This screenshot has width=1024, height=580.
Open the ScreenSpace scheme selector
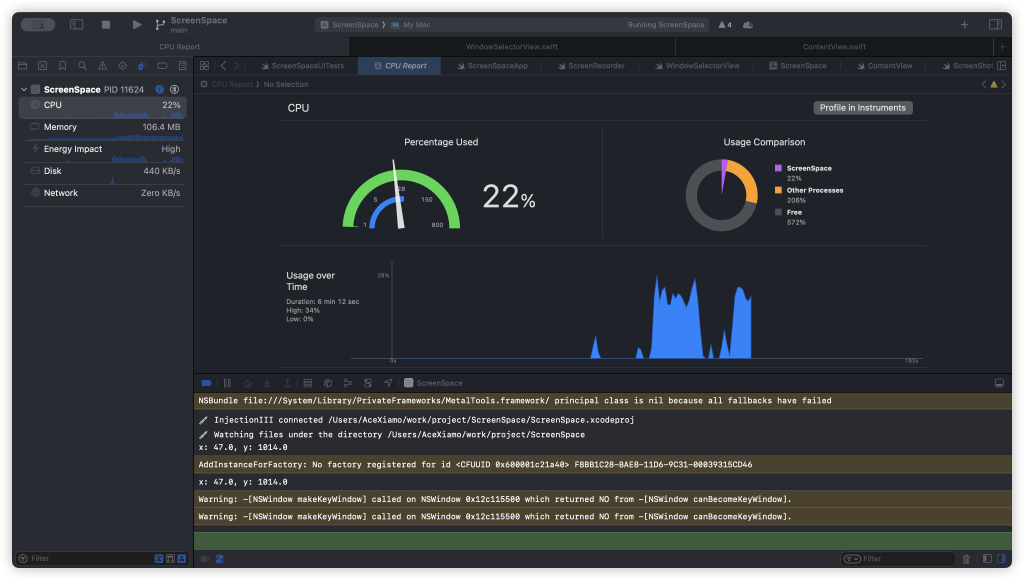click(x=350, y=24)
